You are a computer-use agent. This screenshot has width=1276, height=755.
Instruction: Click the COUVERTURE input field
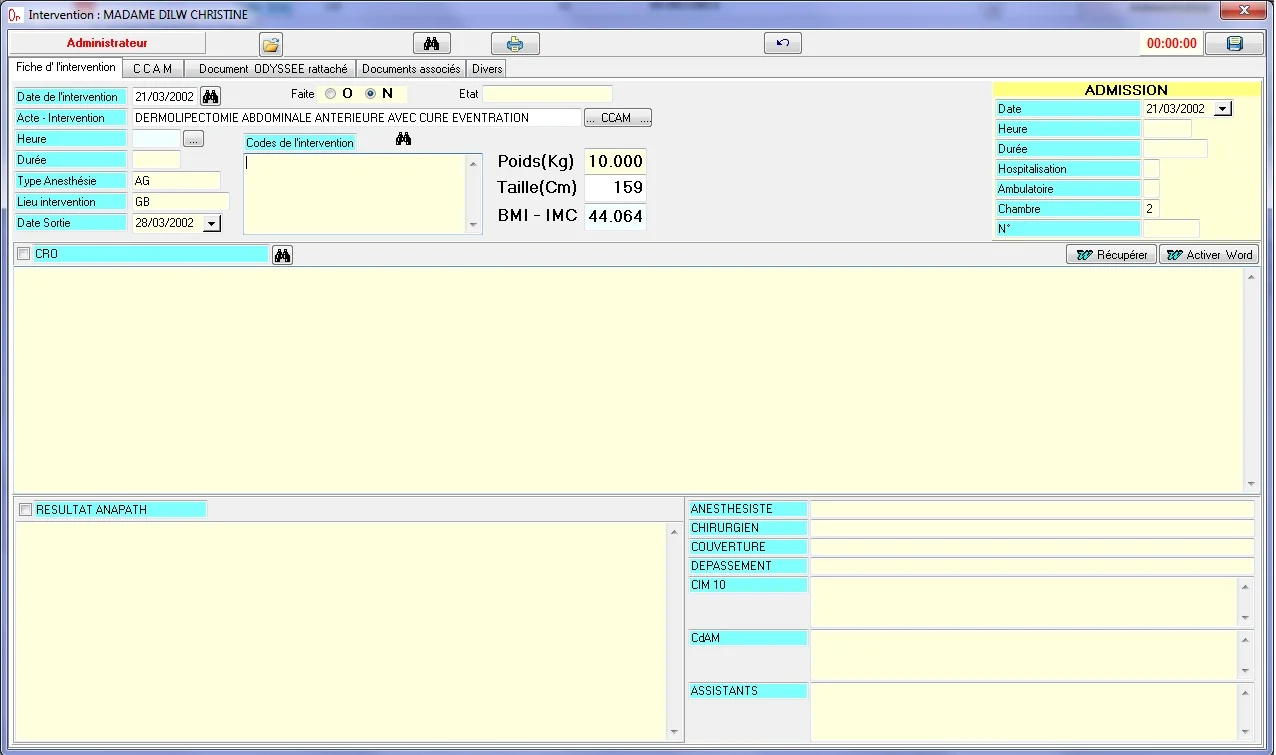click(x=1032, y=547)
